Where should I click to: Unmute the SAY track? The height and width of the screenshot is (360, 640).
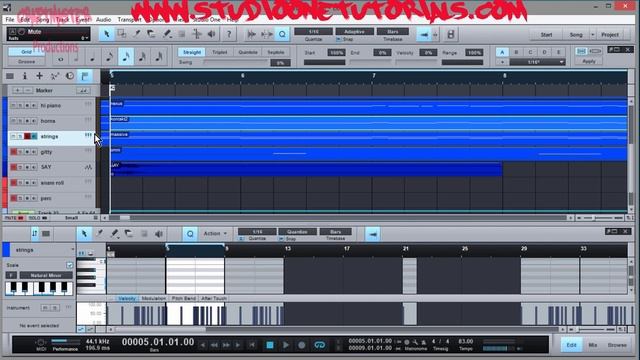pyautogui.click(x=13, y=167)
